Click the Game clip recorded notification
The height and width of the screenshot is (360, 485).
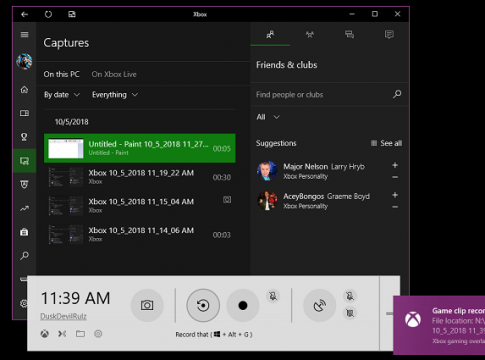tap(439, 325)
